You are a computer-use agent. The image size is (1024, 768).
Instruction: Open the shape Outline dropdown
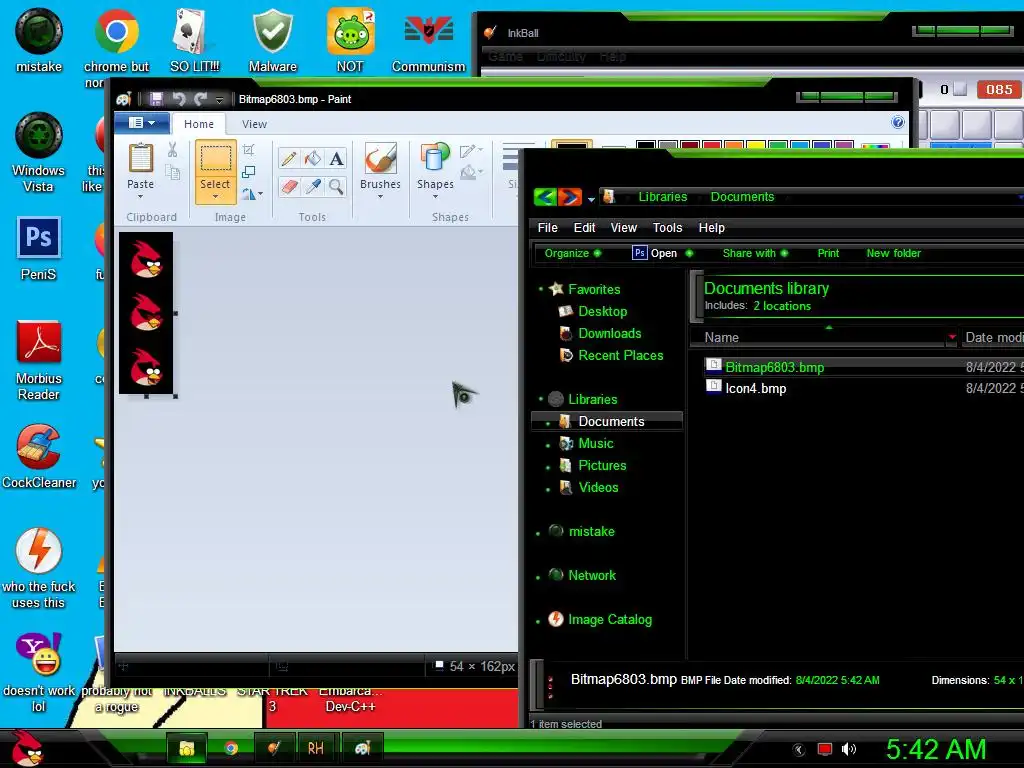click(x=471, y=151)
